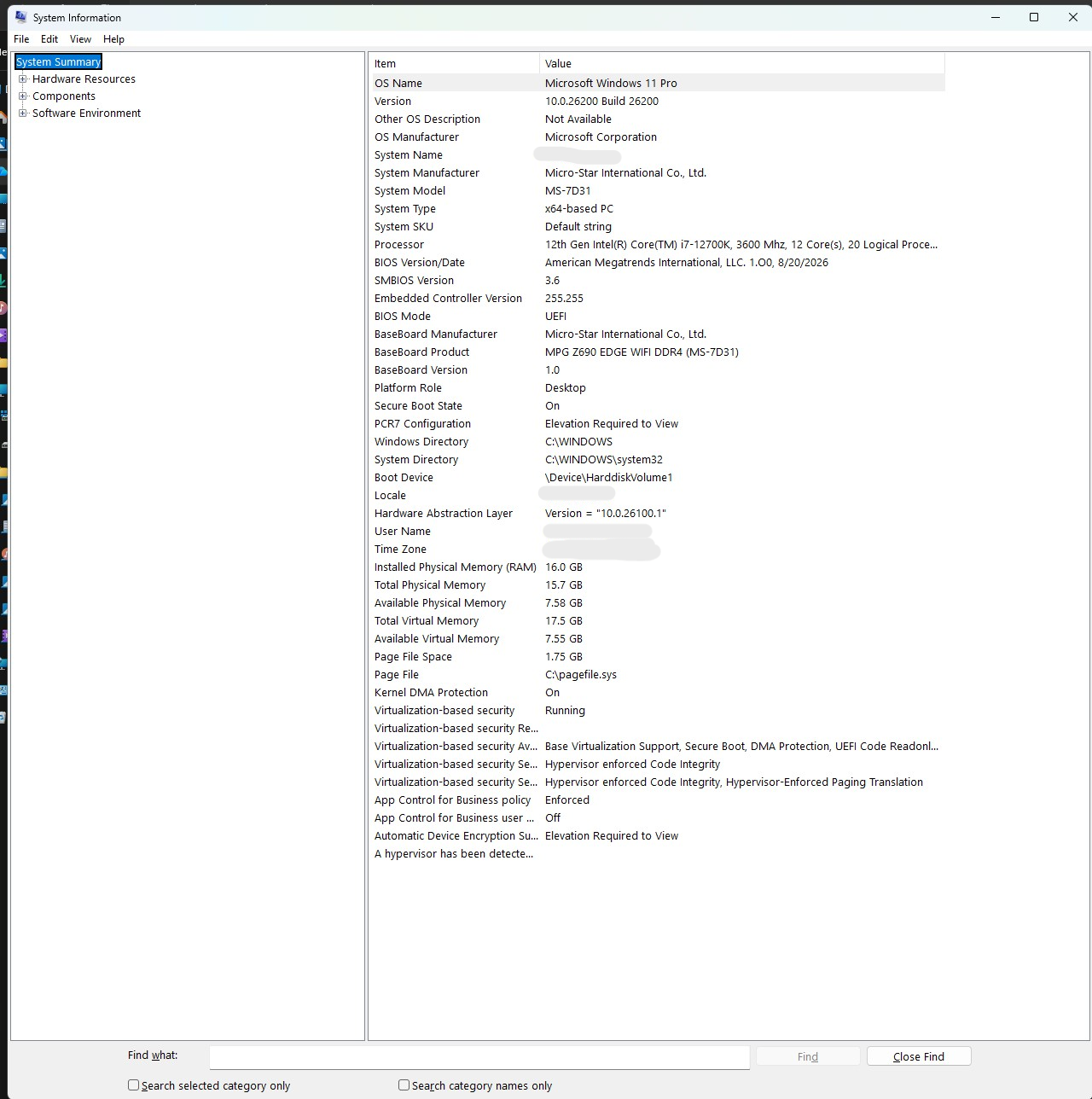Viewport: 1092px width, 1099px height.
Task: Select the Platform Role row label
Action: coord(408,388)
